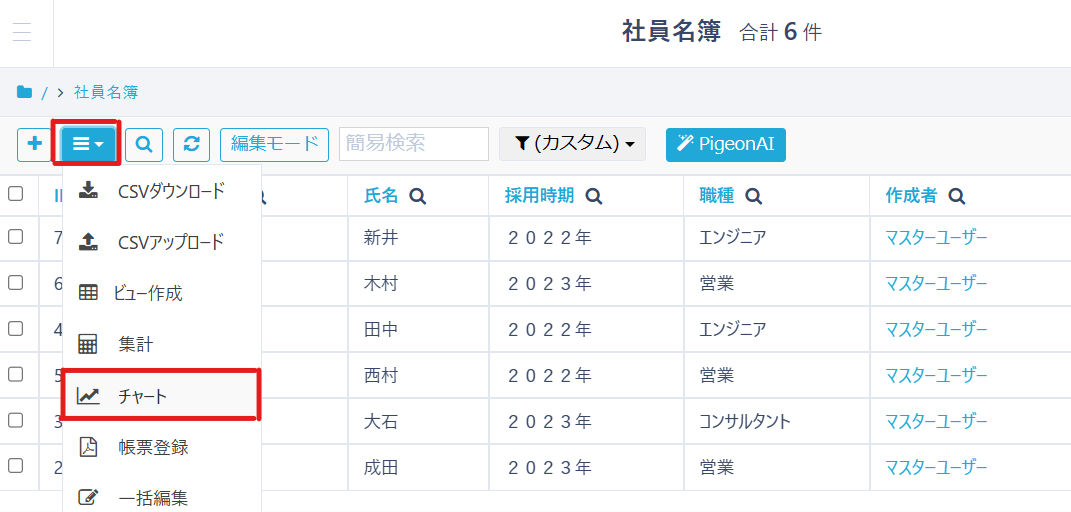The width and height of the screenshot is (1071, 512).
Task: Click search icon next to 作成者 column
Action: pyautogui.click(x=957, y=196)
